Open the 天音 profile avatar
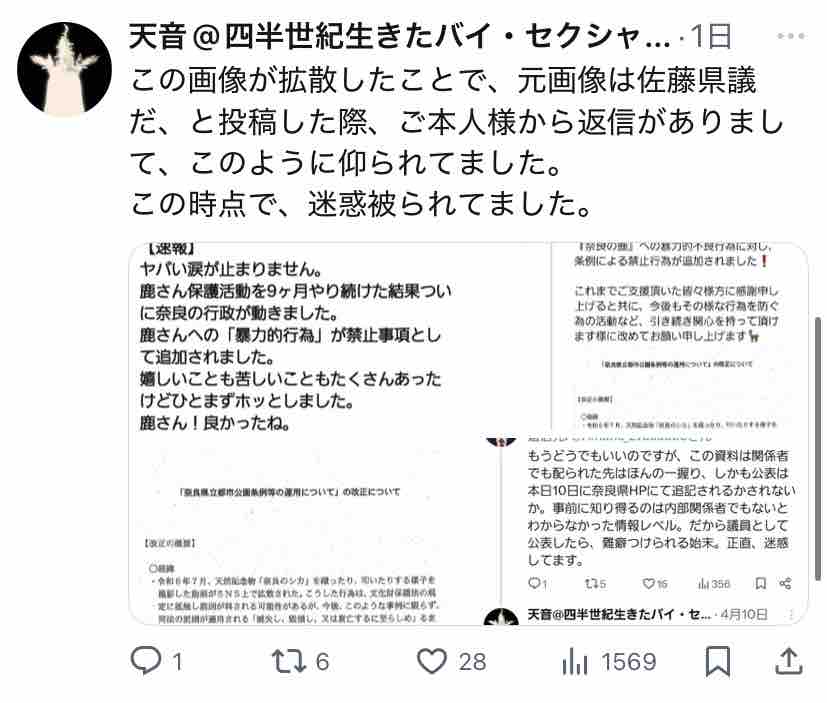This screenshot has height=703, width=827. tap(64, 69)
